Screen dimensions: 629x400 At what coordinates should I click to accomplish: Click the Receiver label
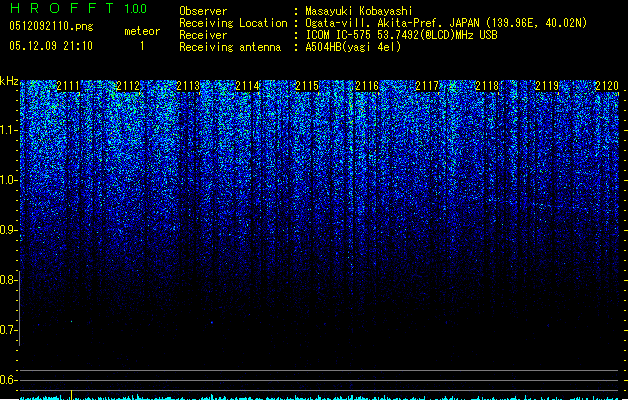[x=203, y=35]
